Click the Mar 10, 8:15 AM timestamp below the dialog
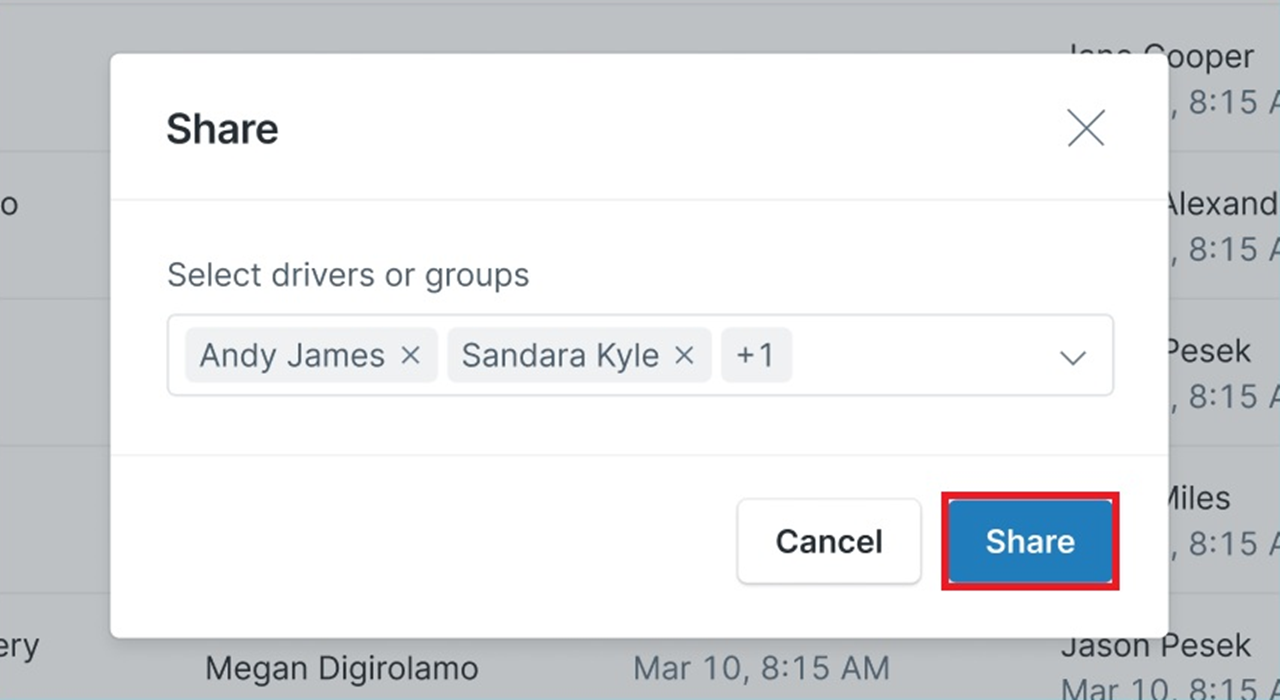Screen dimensions: 1280x700 [761, 666]
